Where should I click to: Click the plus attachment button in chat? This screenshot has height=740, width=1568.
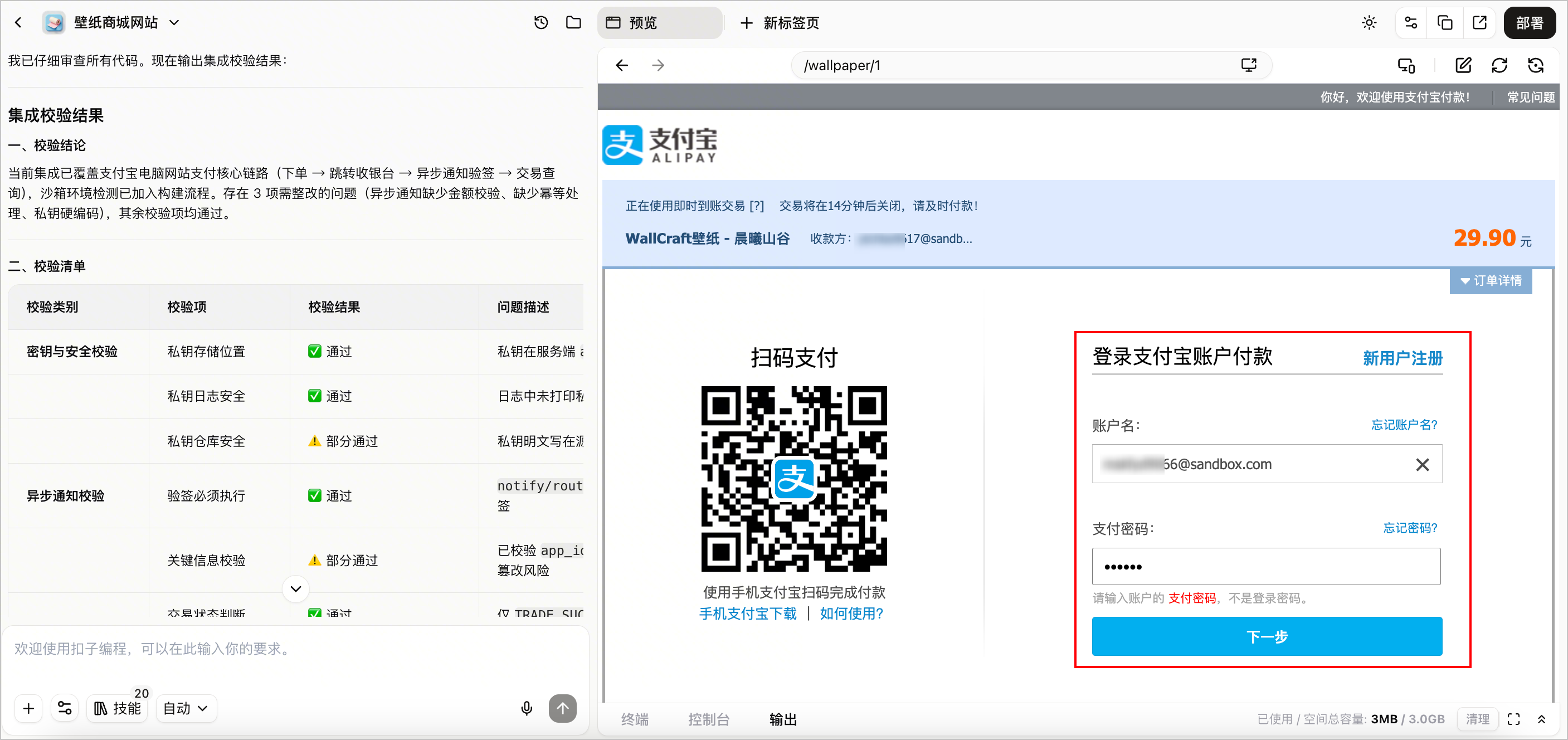(x=28, y=708)
